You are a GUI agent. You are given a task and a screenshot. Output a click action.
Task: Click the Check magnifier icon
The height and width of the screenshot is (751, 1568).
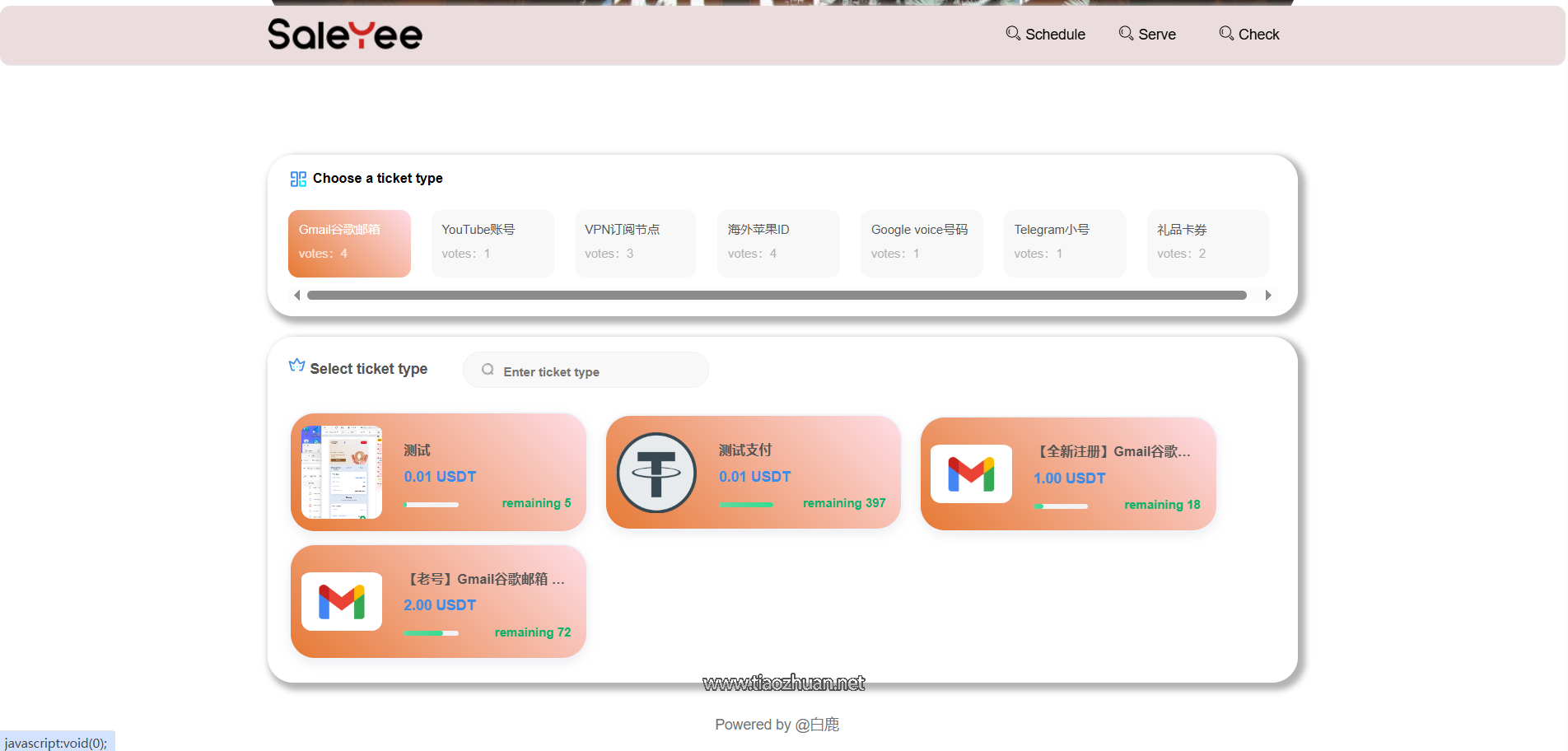pos(1225,33)
